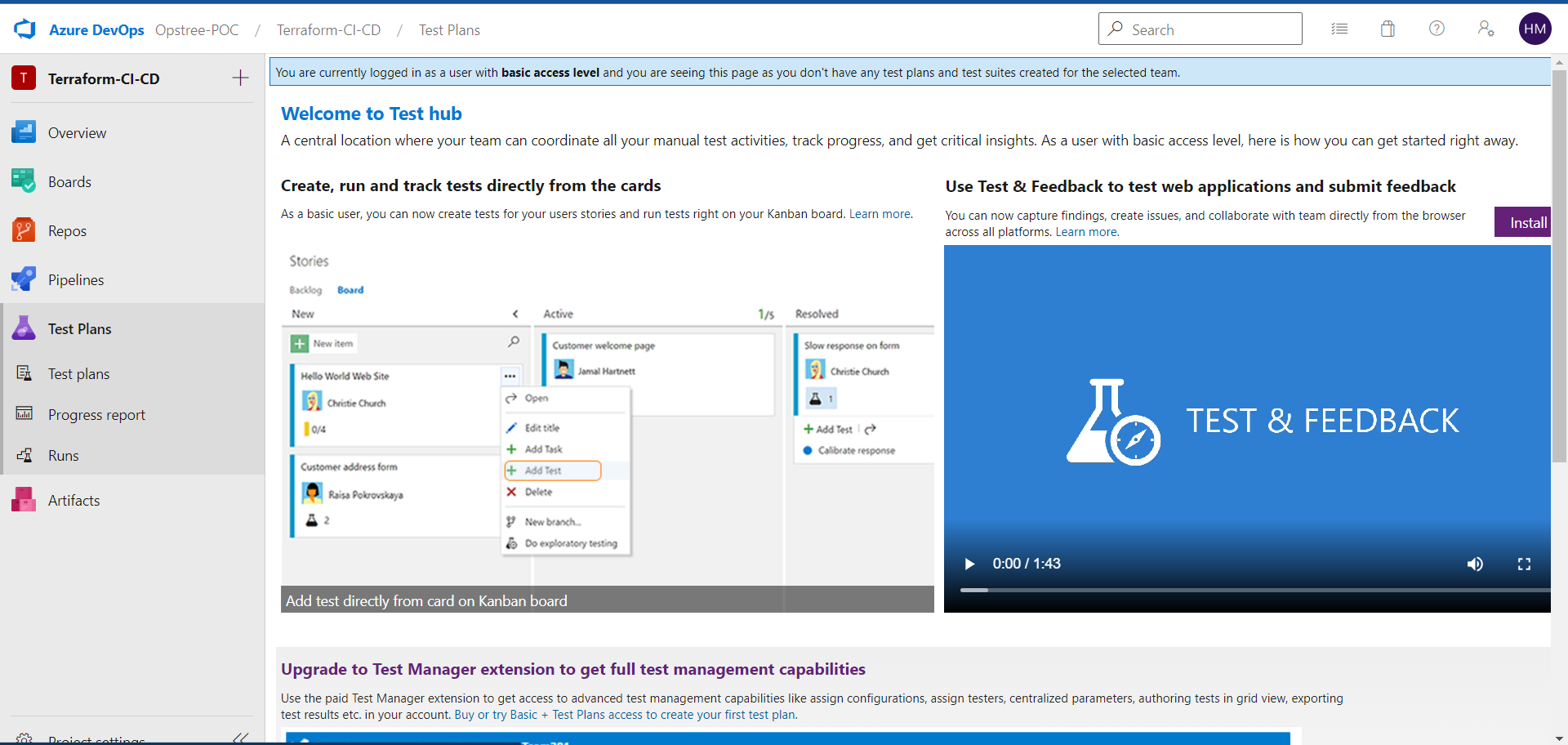Play the Test & Feedback video
The height and width of the screenshot is (745, 1568).
[969, 564]
